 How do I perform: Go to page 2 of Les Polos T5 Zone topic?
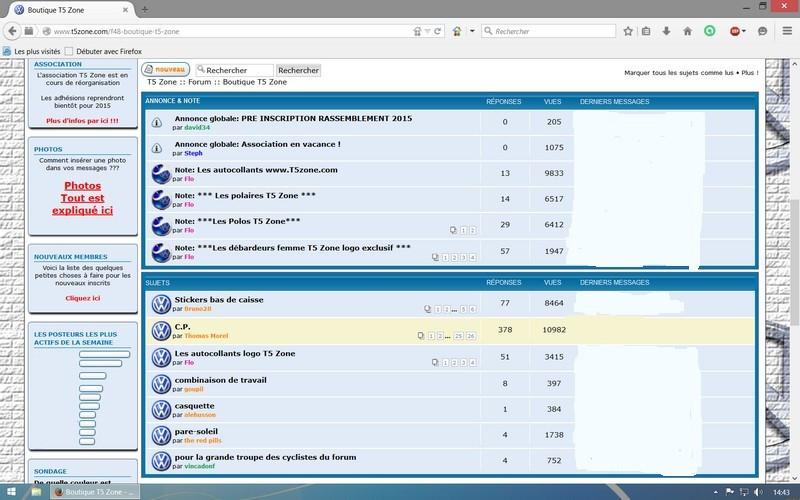pos(472,231)
